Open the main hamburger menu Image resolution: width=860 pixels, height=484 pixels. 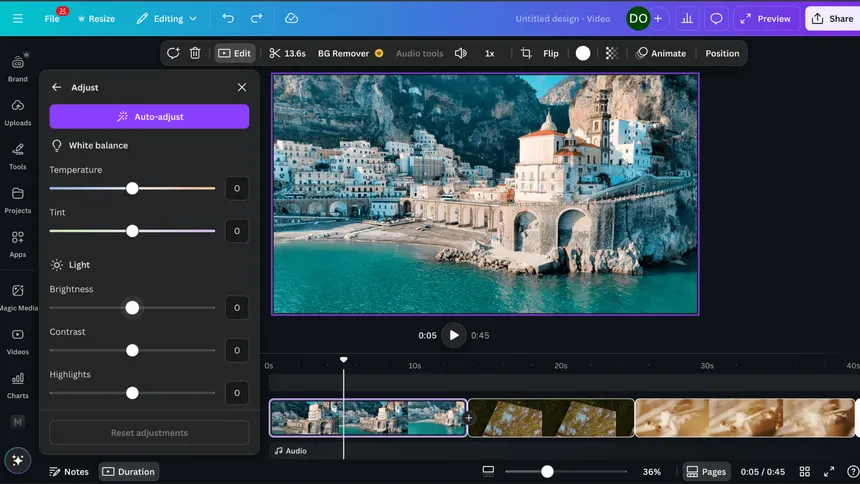click(18, 18)
